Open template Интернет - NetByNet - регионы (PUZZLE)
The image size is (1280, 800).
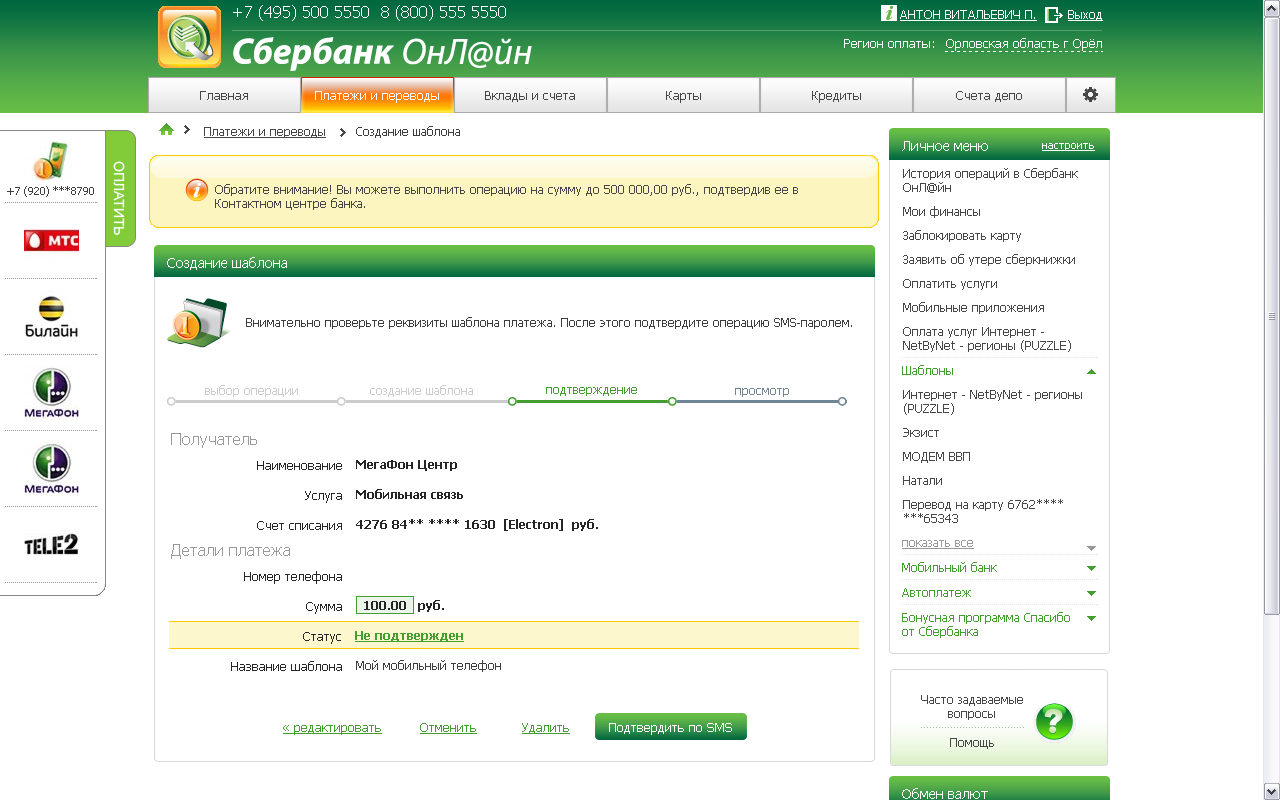coord(992,401)
